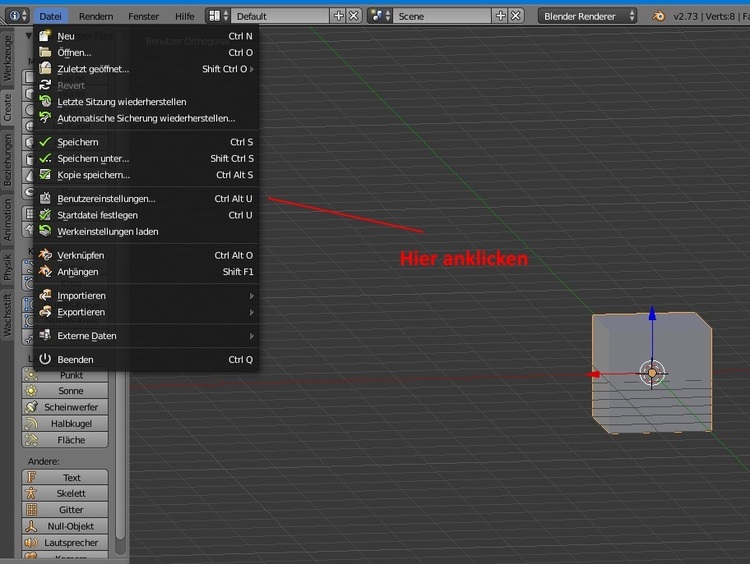Click the scene browse icon
This screenshot has width=750, height=564.
[380, 16]
